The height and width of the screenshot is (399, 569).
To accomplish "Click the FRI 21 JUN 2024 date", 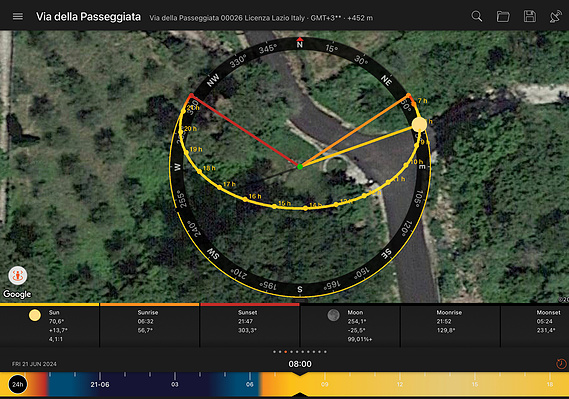I will pos(34,364).
